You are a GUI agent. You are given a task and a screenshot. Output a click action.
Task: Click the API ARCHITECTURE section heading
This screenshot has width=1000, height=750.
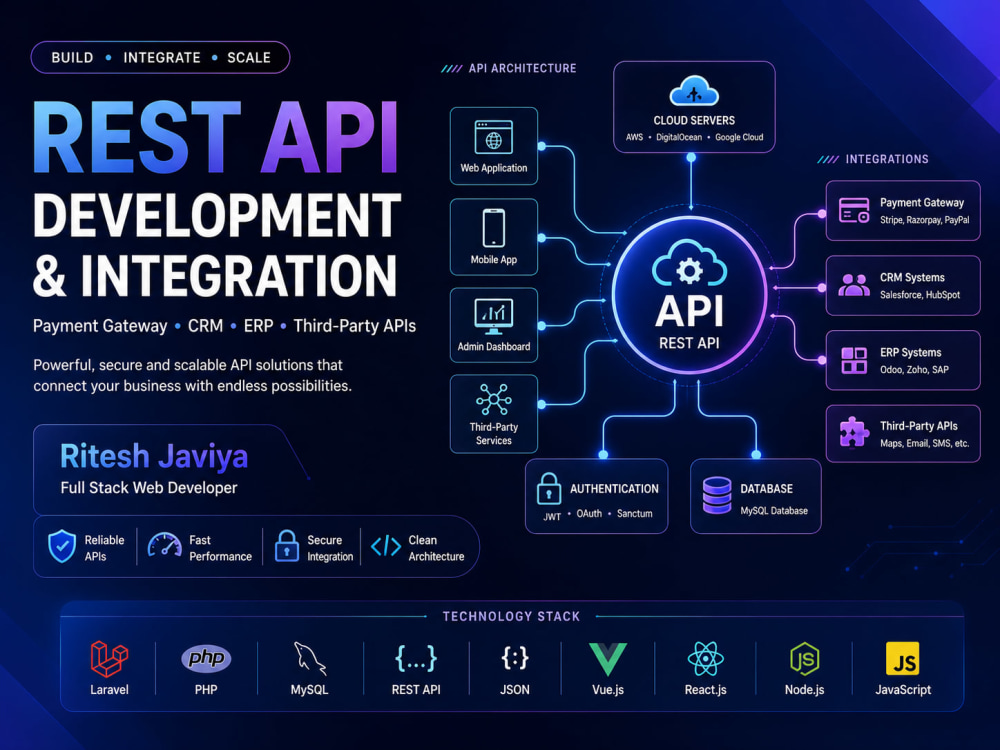[x=522, y=68]
